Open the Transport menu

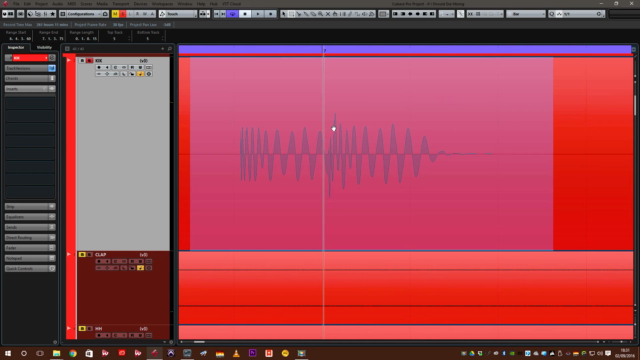(x=120, y=4)
